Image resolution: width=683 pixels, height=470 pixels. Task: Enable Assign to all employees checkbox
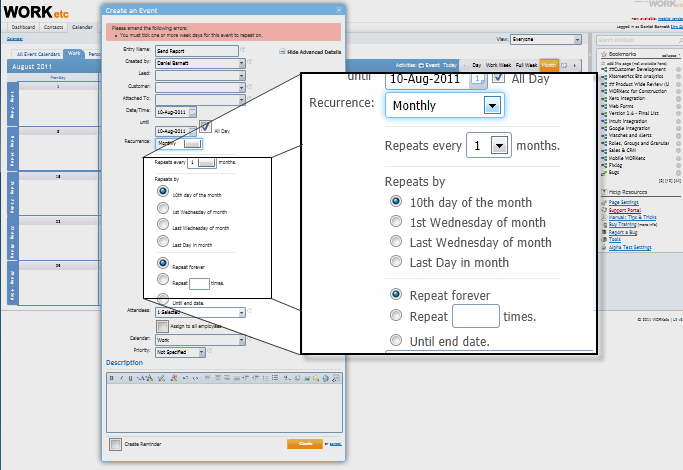click(162, 326)
